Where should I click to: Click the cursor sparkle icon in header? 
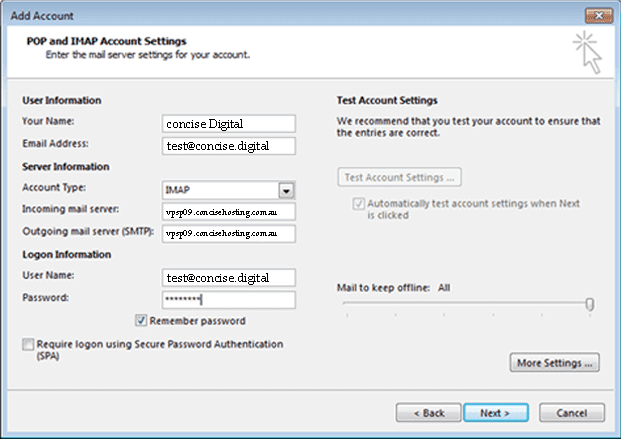click(x=588, y=52)
